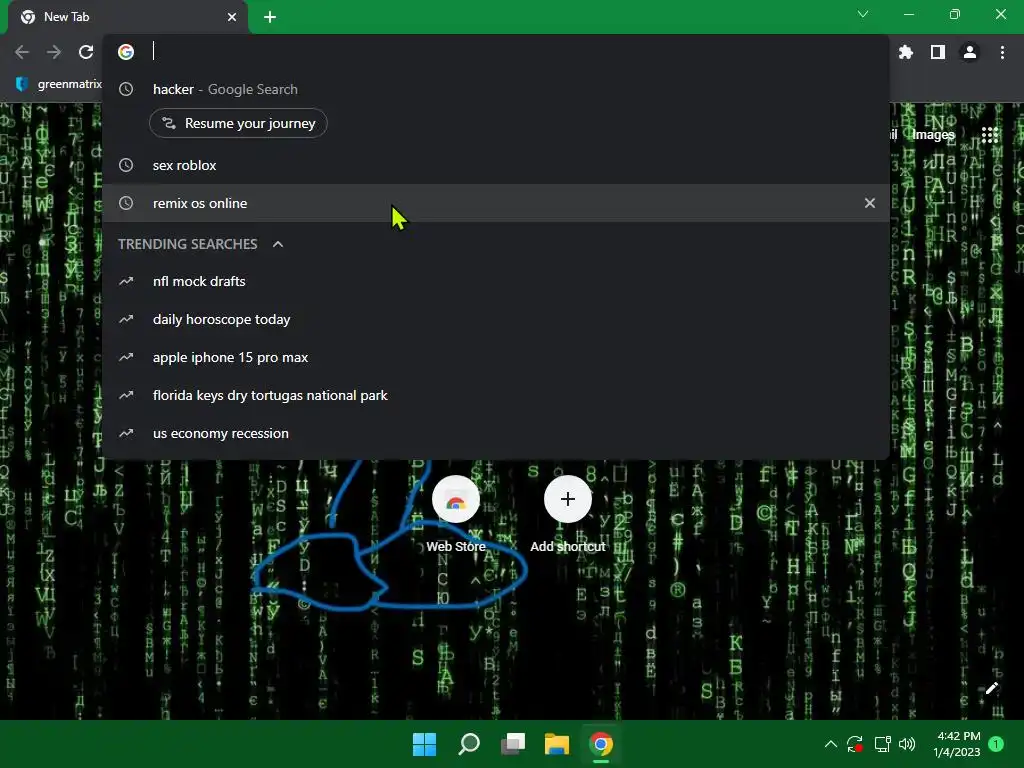This screenshot has height=768, width=1024.
Task: Choose trending search 'daily horoscope today'
Action: point(496,319)
